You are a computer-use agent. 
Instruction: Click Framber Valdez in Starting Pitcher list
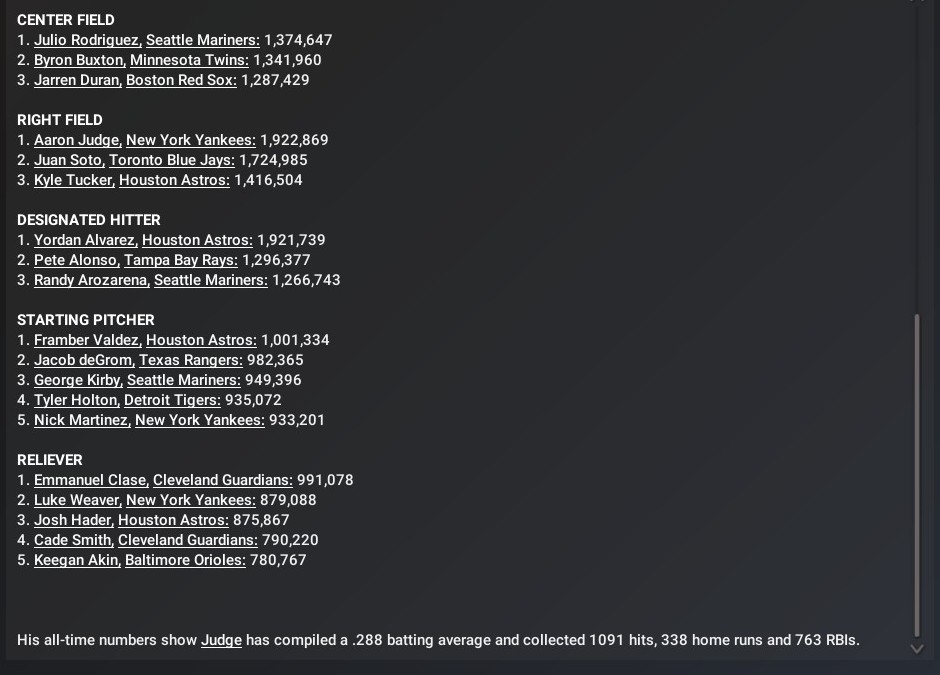pyautogui.click(x=86, y=340)
